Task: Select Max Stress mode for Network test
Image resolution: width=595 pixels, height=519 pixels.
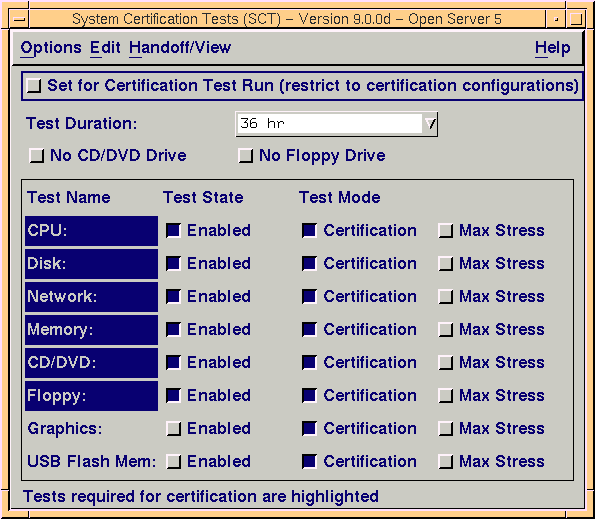Action: 445,297
